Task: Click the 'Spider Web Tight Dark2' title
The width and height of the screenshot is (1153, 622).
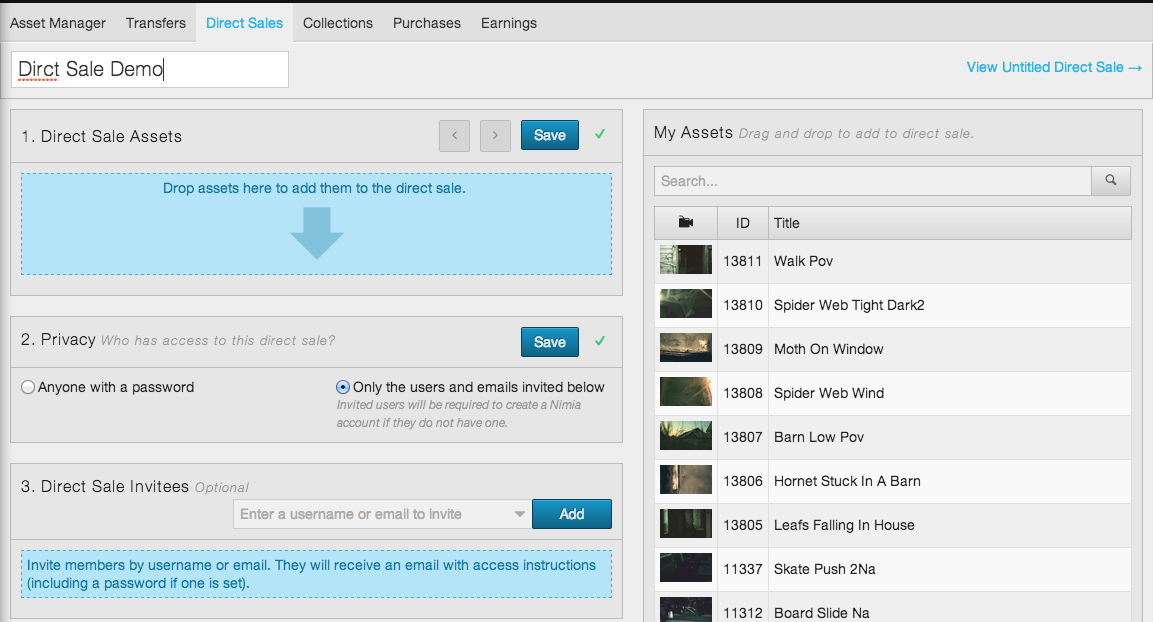Action: point(849,305)
